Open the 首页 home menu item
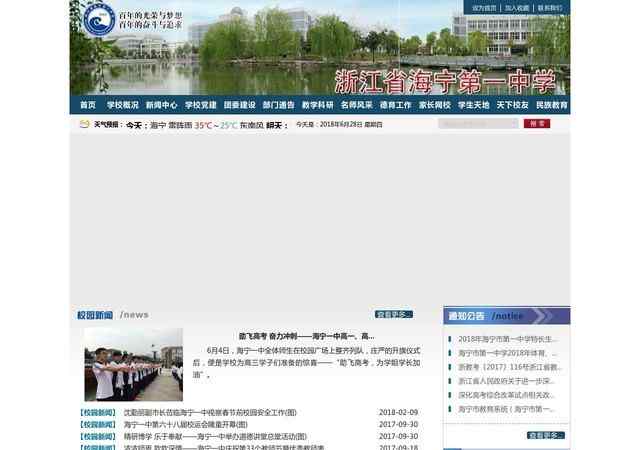Viewport: 640px width, 450px height. click(x=88, y=105)
